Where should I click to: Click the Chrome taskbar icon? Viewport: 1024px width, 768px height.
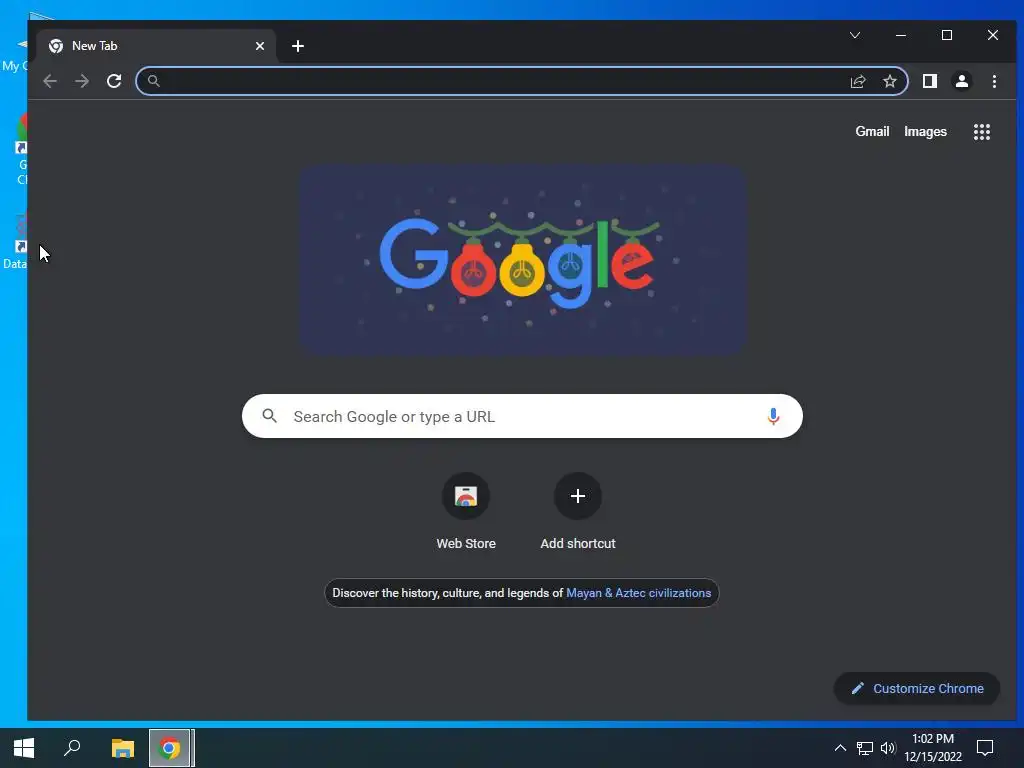point(170,748)
